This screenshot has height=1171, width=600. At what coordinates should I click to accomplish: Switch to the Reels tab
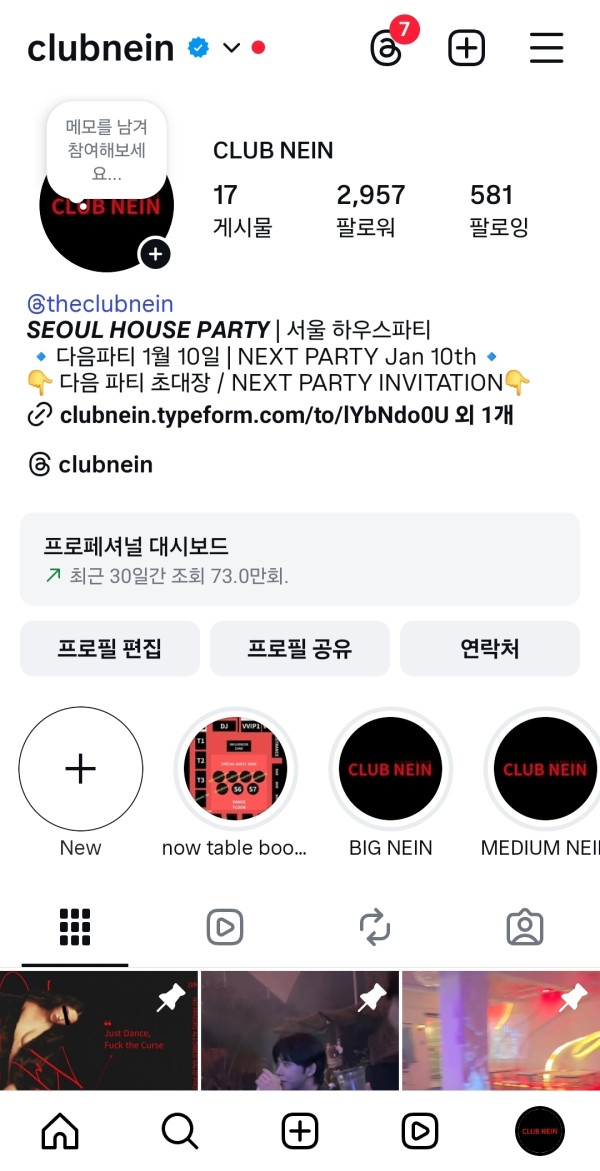[225, 928]
